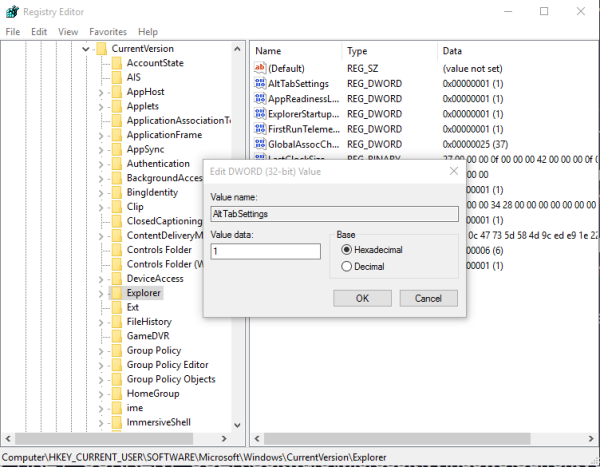Screen dimensions: 600x467
Task: Click the FirstRunTeleme... DWORD icon
Action: [x=260, y=129]
